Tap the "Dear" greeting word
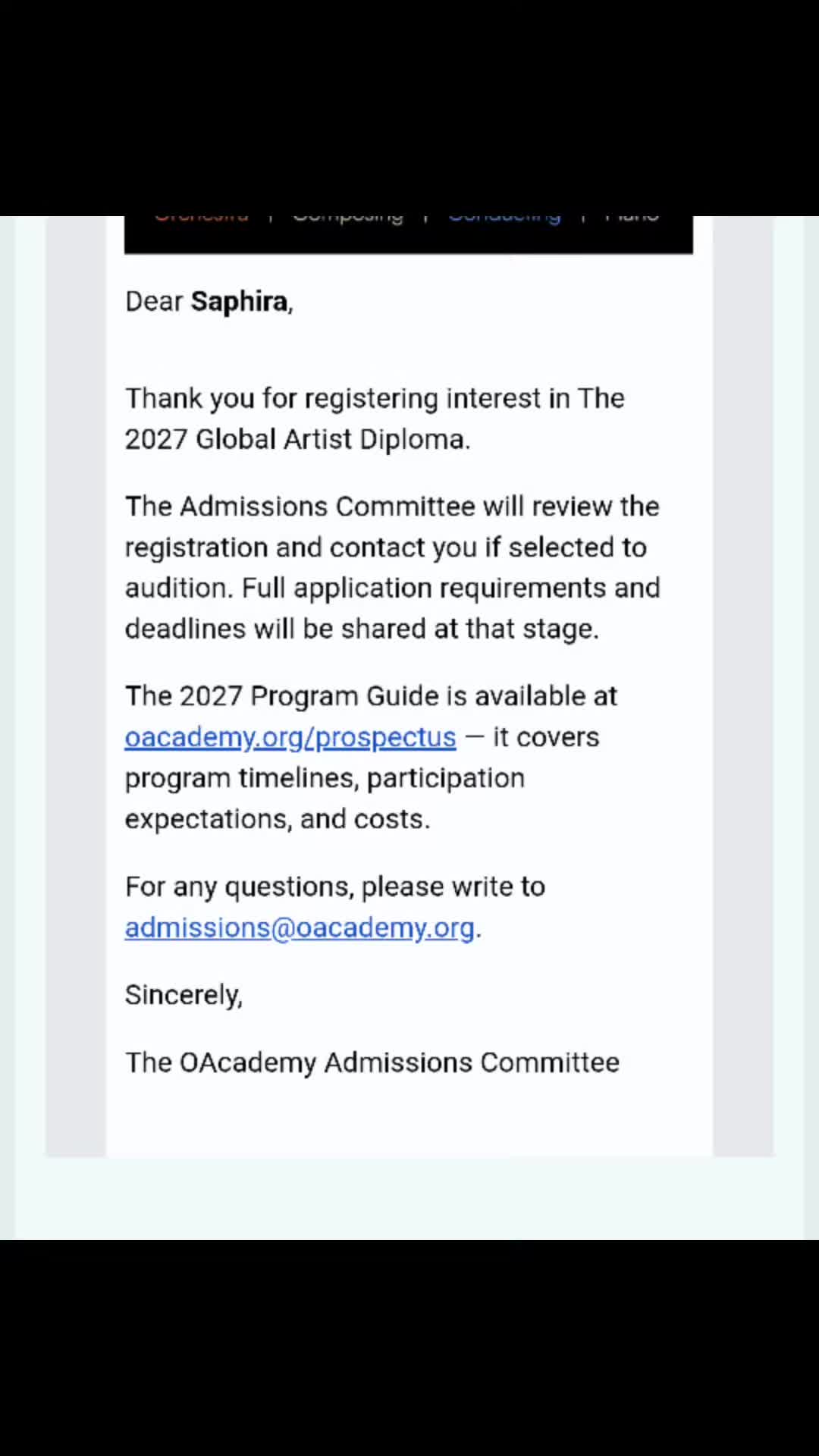The width and height of the screenshot is (819, 1456). 154,301
